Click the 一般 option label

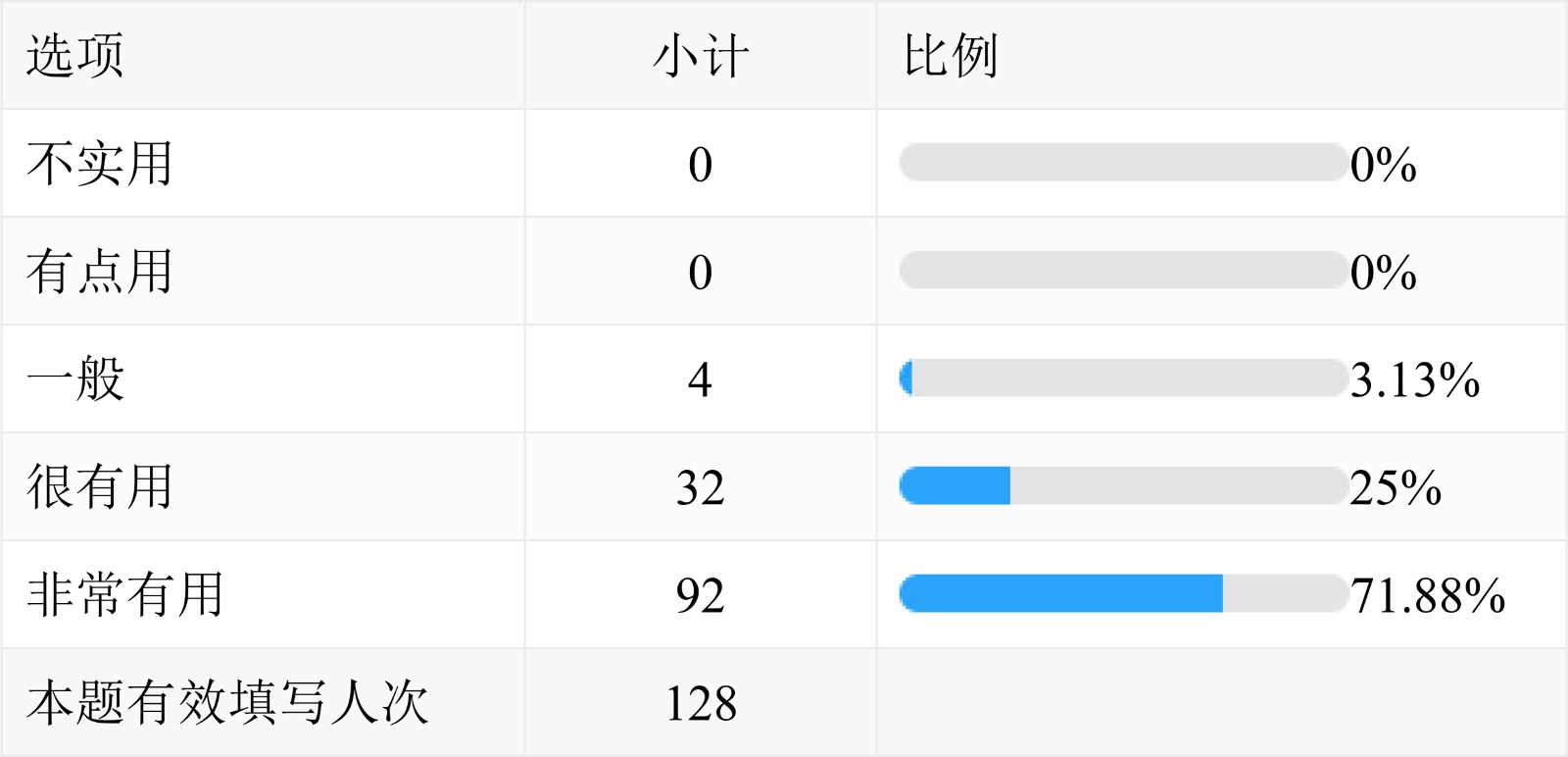click(x=75, y=379)
